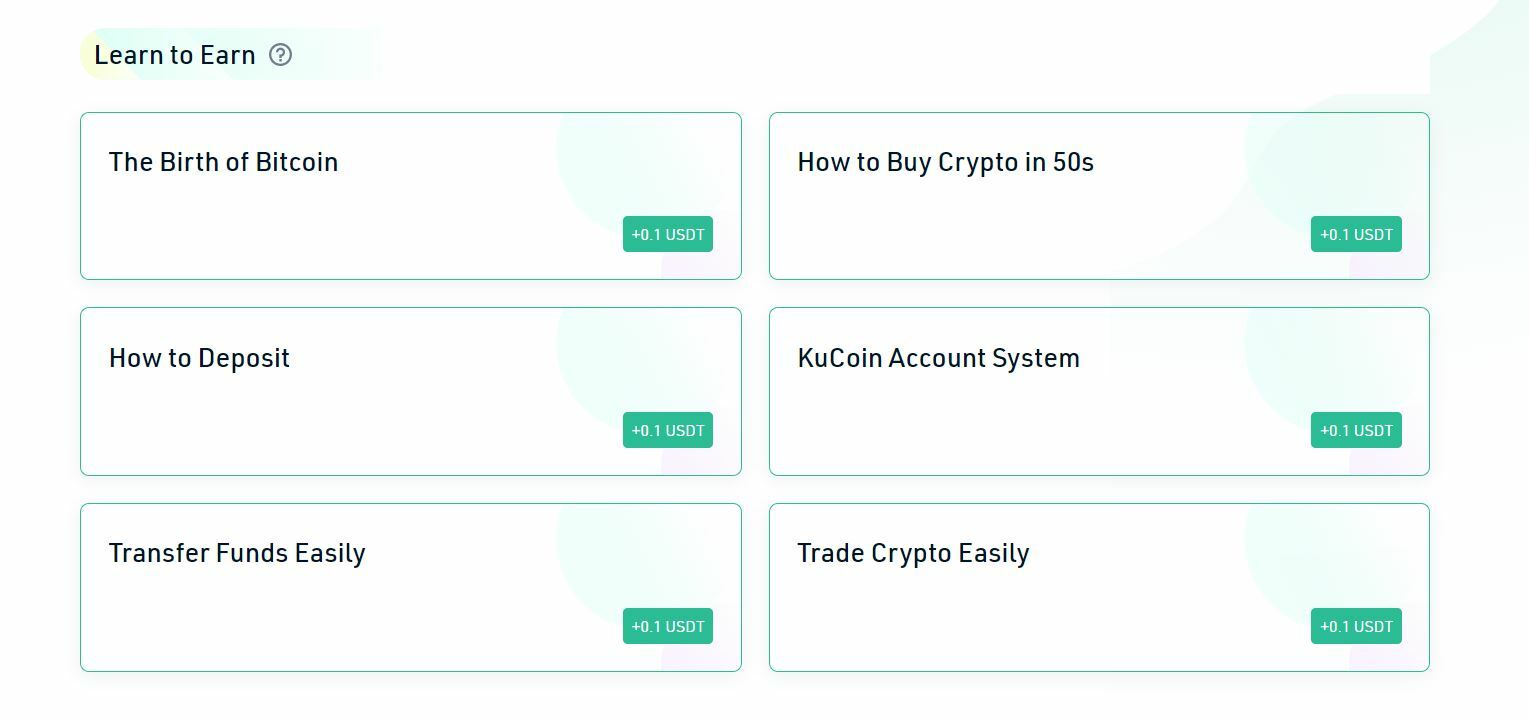Click the +0.1 USDT badge on Transfer Funds Easily
The width and height of the screenshot is (1529, 719).
668,626
